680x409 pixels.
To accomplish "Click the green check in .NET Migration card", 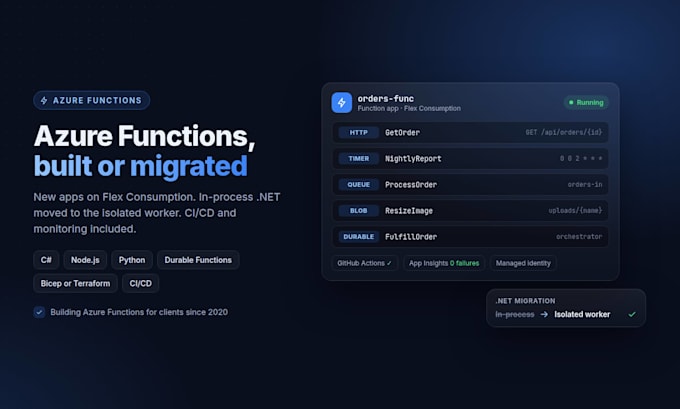I will (632, 314).
